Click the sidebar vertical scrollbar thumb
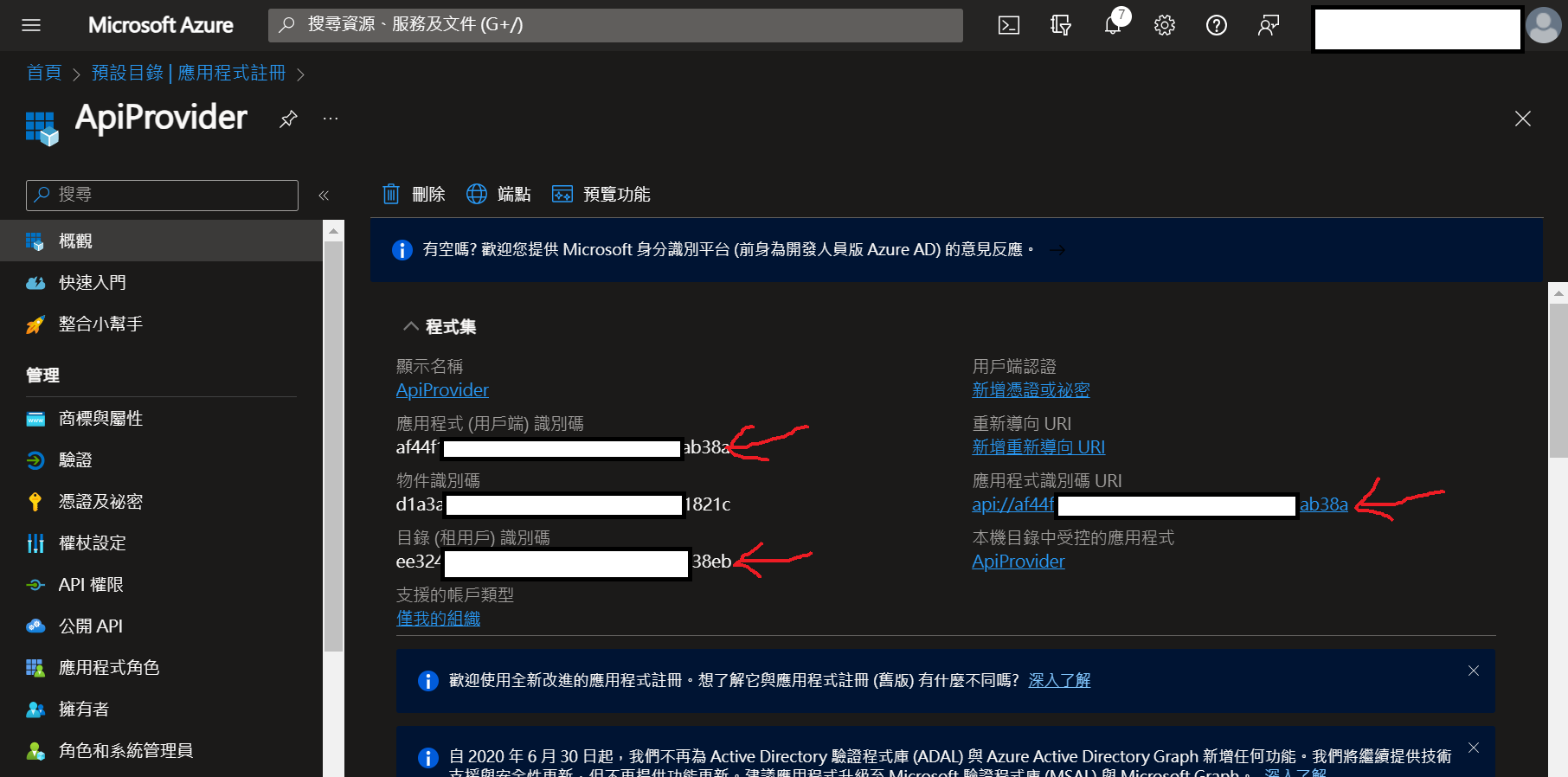The height and width of the screenshot is (777, 1568). click(333, 446)
